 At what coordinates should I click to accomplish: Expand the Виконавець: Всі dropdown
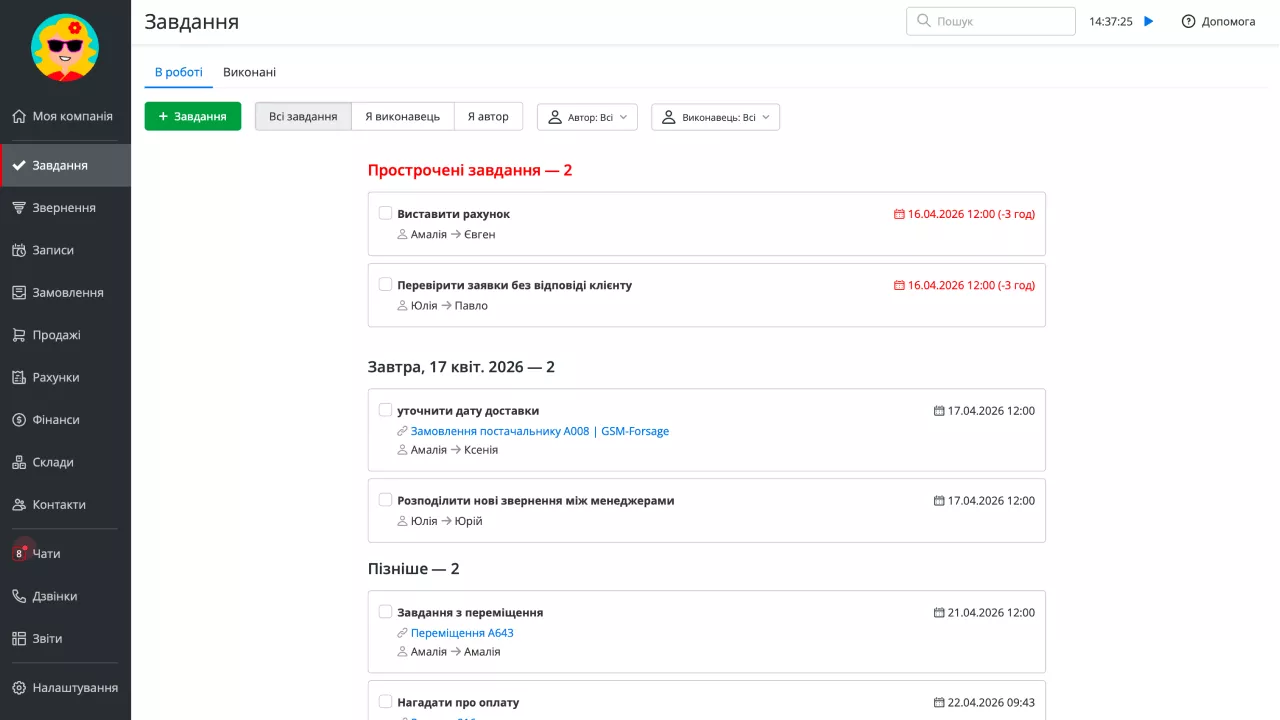[x=715, y=117]
